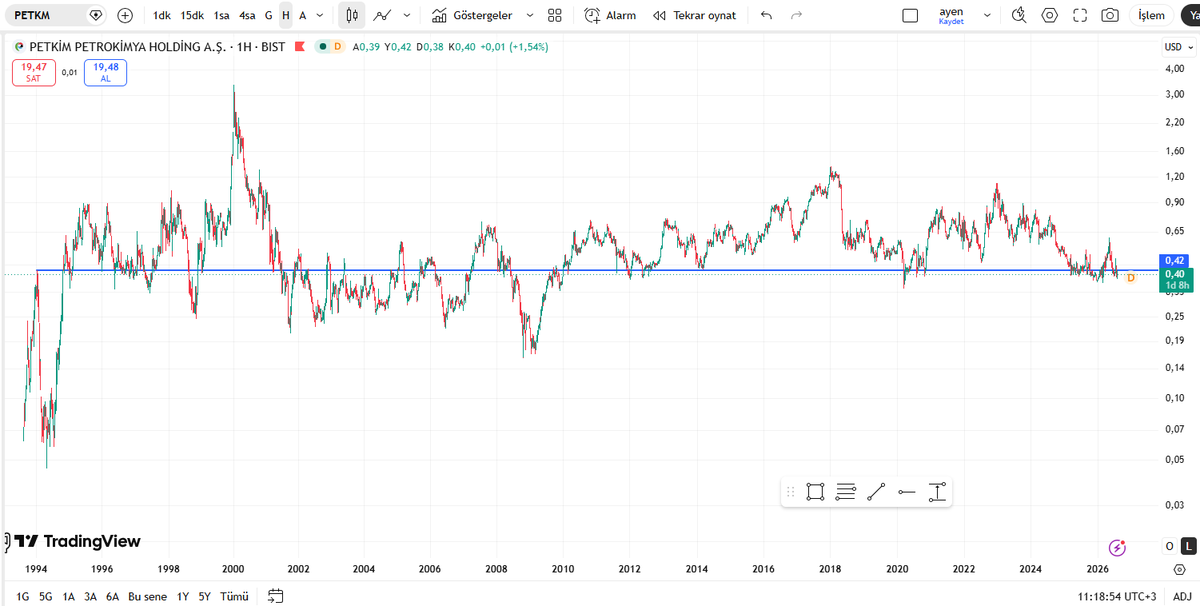1200x606 pixels.
Task: Open the İşlem trade panel button
Action: click(1151, 15)
